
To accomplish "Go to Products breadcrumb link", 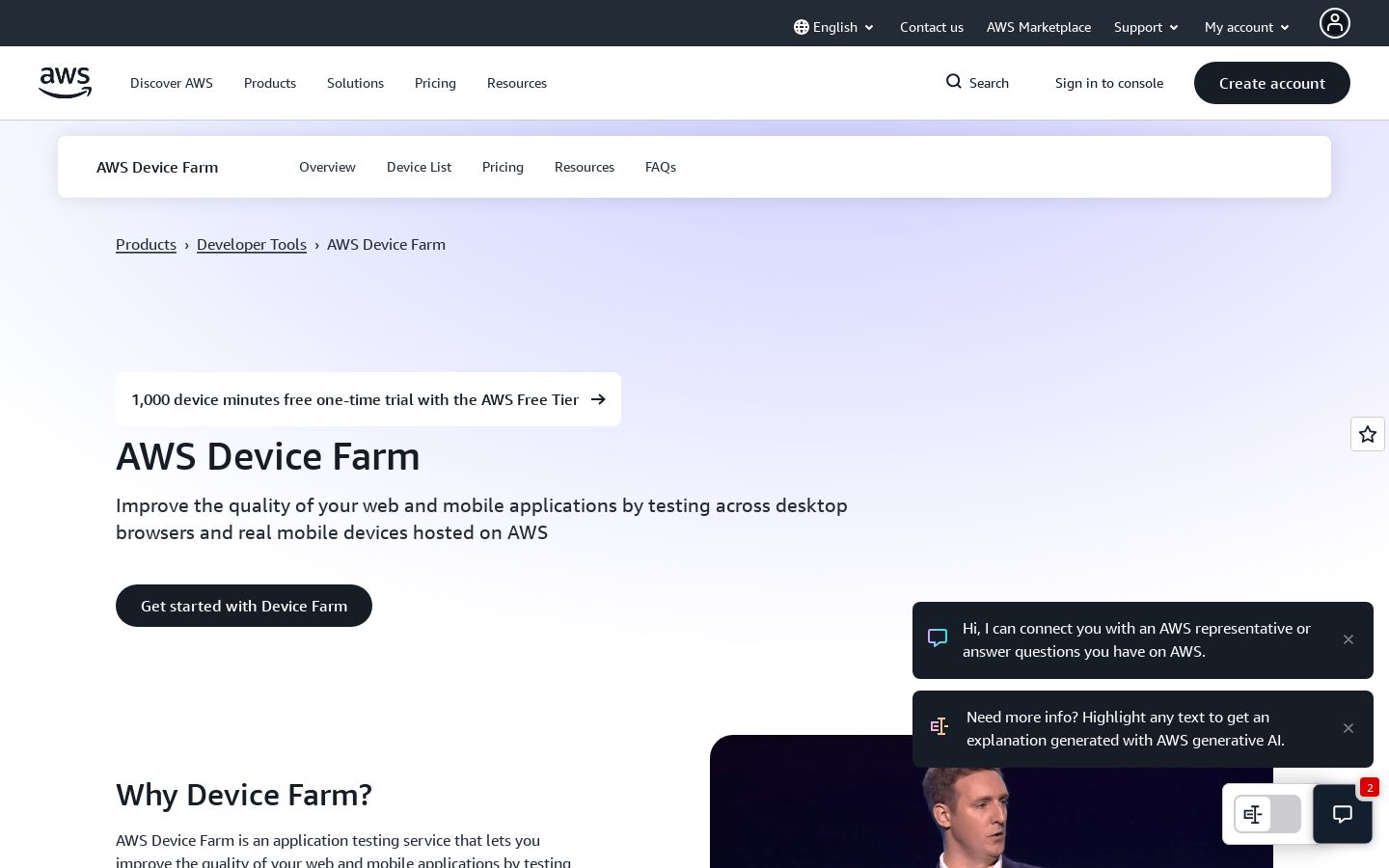I will pyautogui.click(x=146, y=244).
